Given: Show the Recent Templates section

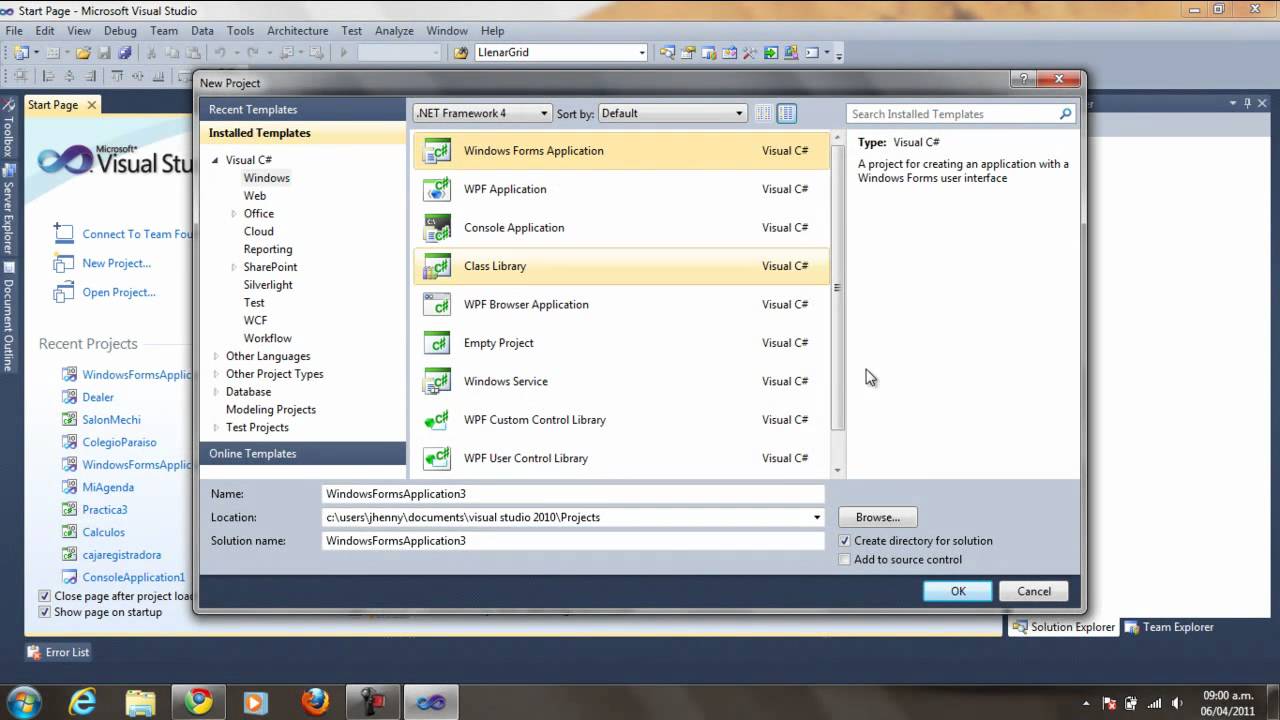Looking at the screenshot, I should coord(303,110).
